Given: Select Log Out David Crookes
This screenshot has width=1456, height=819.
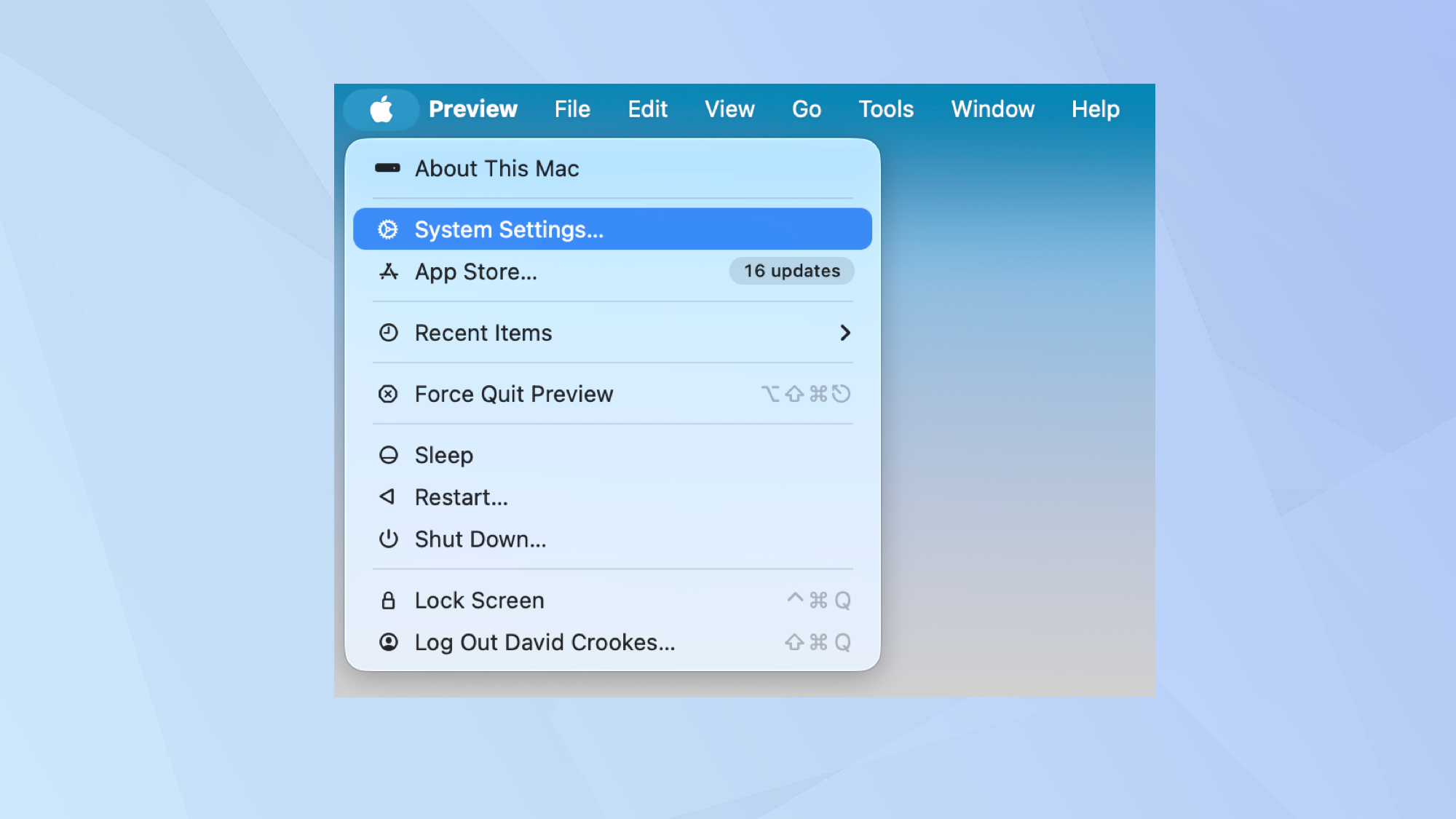Looking at the screenshot, I should [x=545, y=641].
